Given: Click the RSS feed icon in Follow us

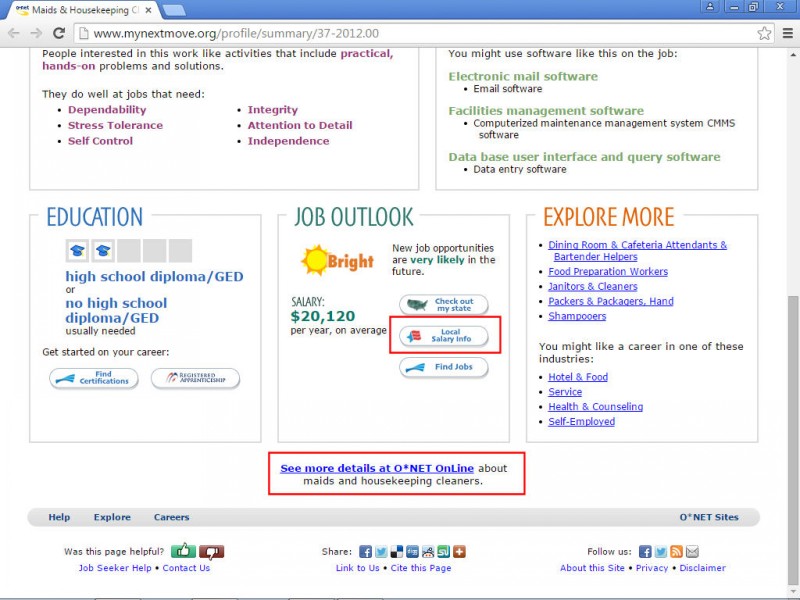Looking at the screenshot, I should (676, 552).
